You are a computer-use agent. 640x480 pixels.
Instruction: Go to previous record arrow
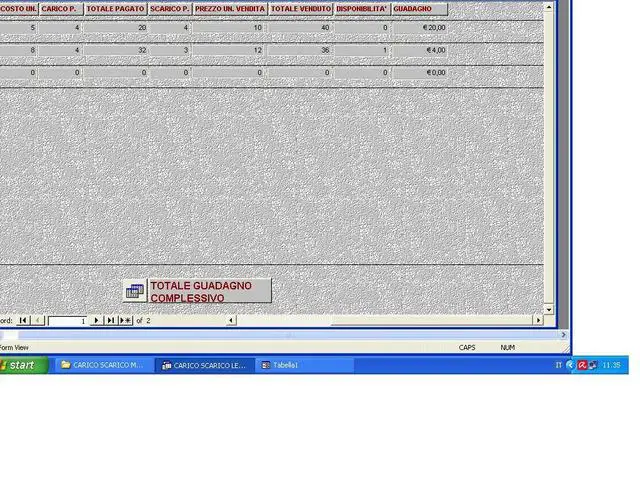pyautogui.click(x=38, y=320)
